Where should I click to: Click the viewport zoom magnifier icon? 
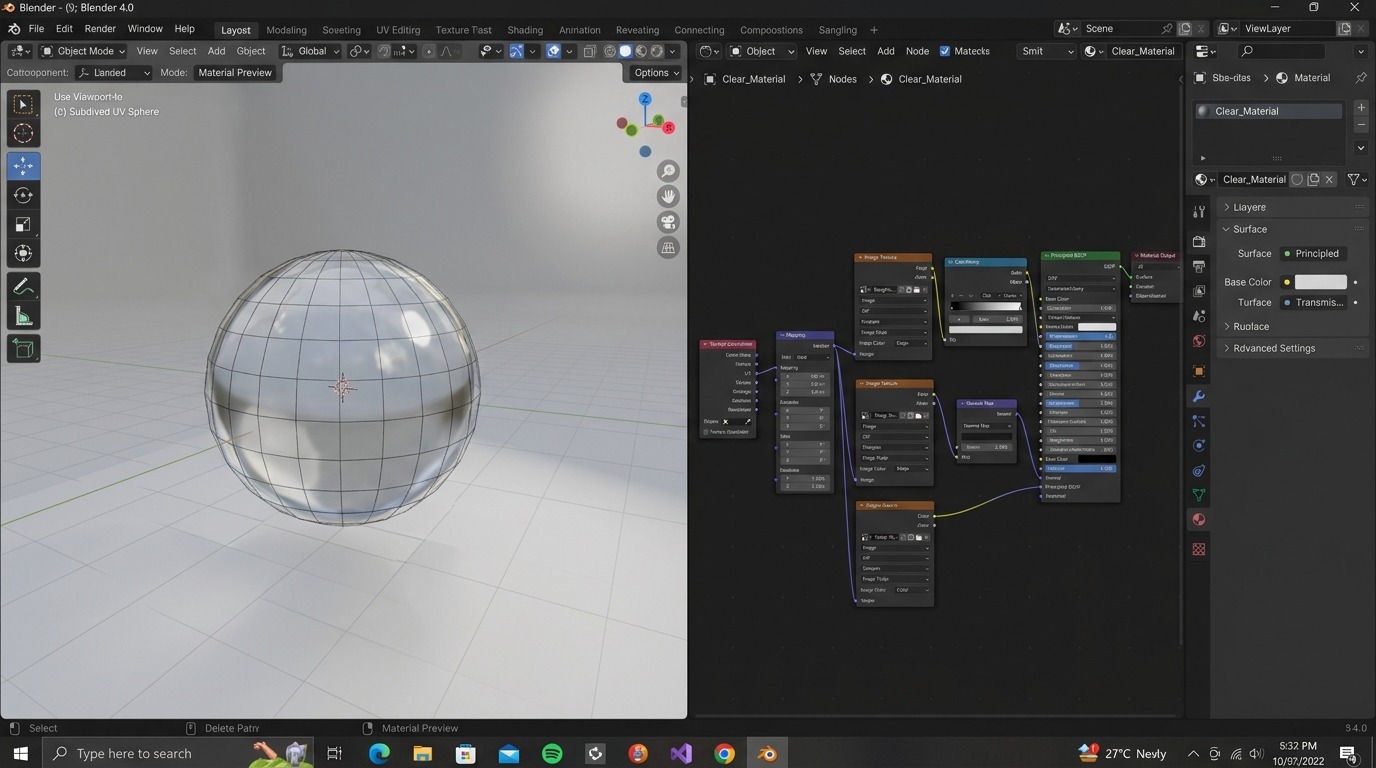668,171
